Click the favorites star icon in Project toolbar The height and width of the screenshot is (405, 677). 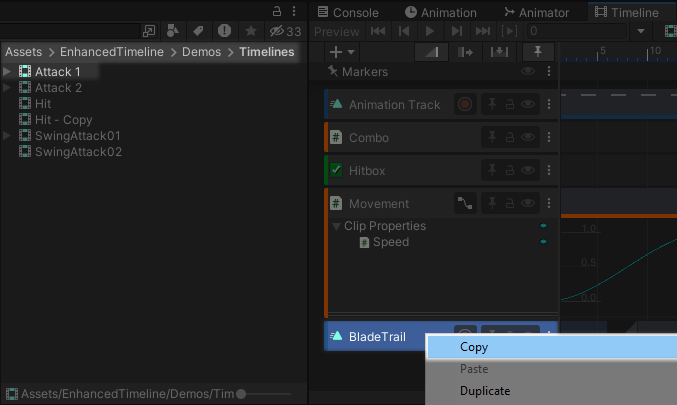(250, 31)
